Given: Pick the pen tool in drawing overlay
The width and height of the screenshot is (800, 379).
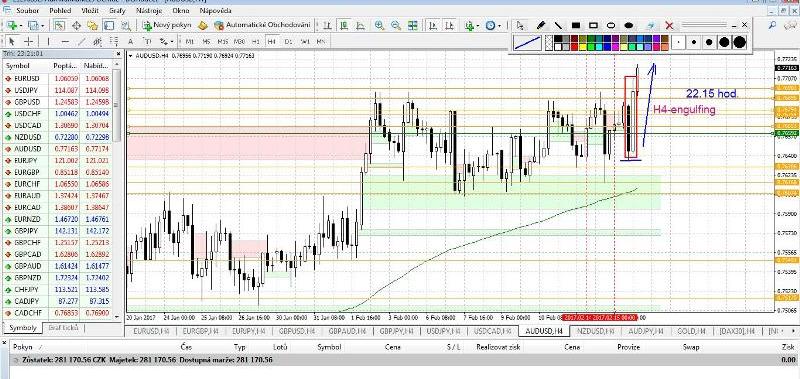Looking at the screenshot, I should pyautogui.click(x=541, y=25).
